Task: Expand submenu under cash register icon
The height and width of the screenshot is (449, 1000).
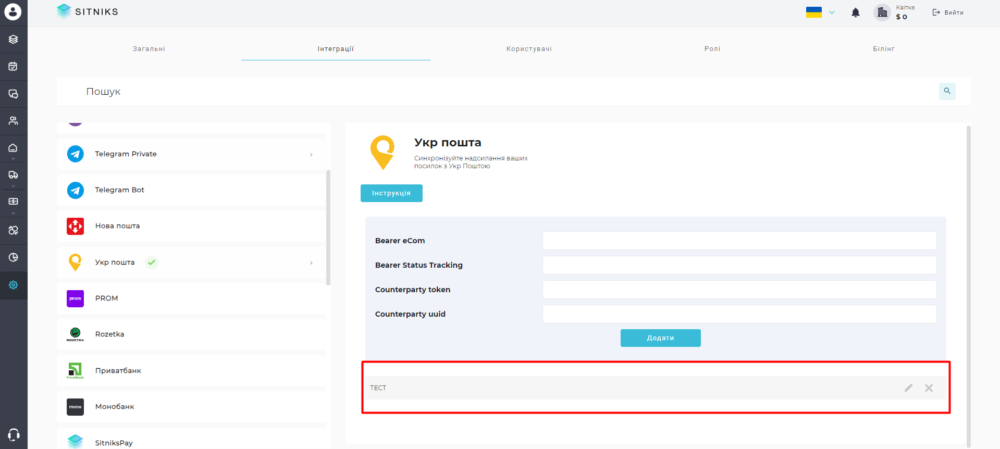Action: [x=13, y=212]
